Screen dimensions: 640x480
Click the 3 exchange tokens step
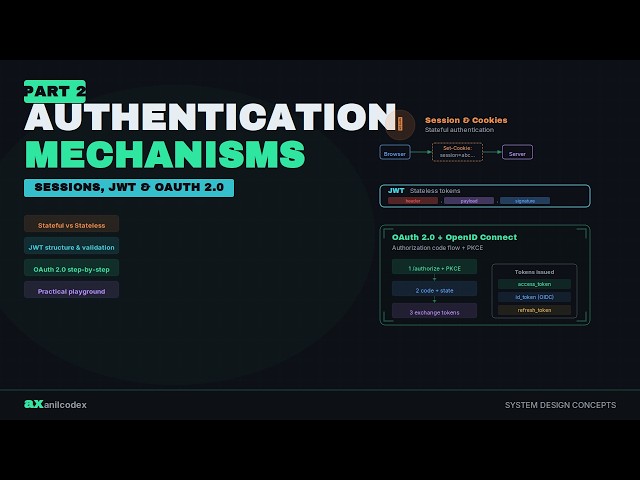pos(434,312)
